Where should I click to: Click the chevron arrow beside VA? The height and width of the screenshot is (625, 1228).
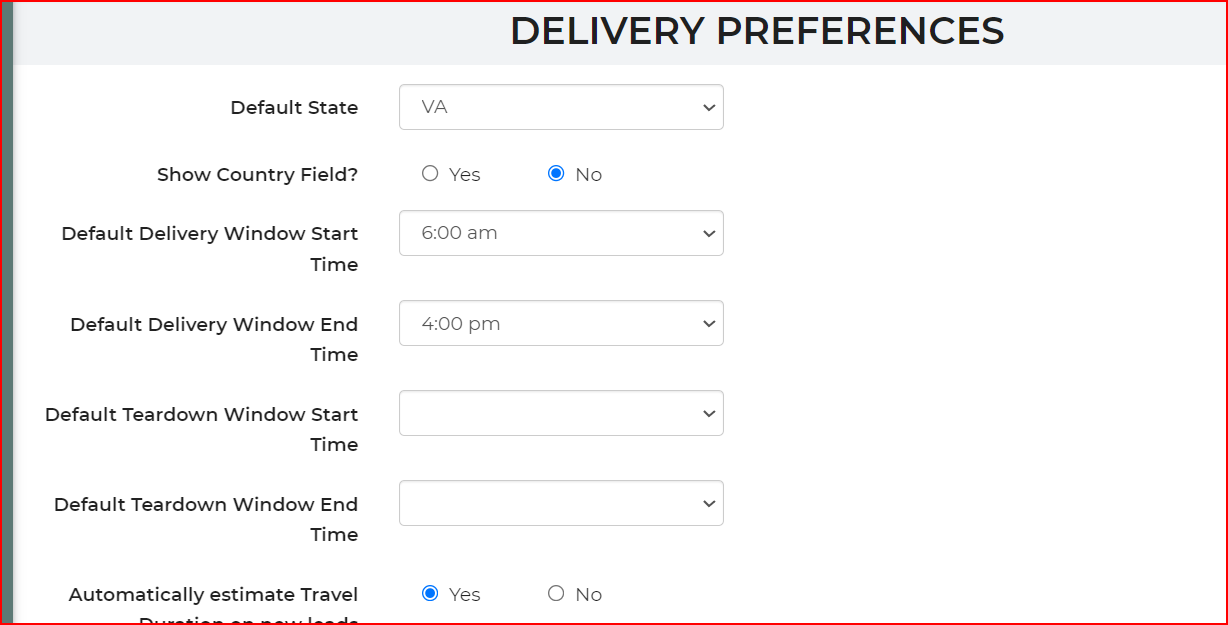(709, 107)
